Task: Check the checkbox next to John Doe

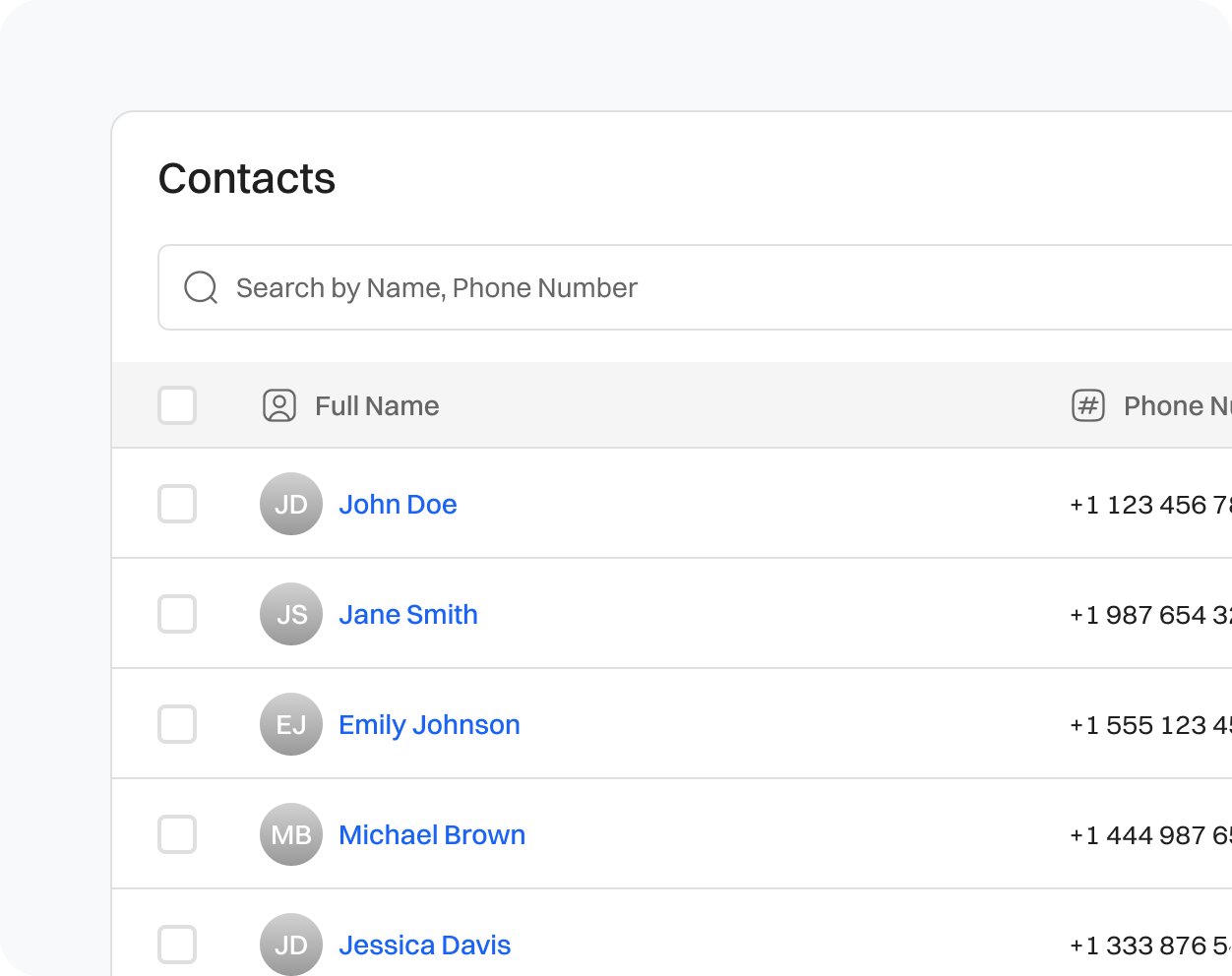Action: tap(177, 504)
